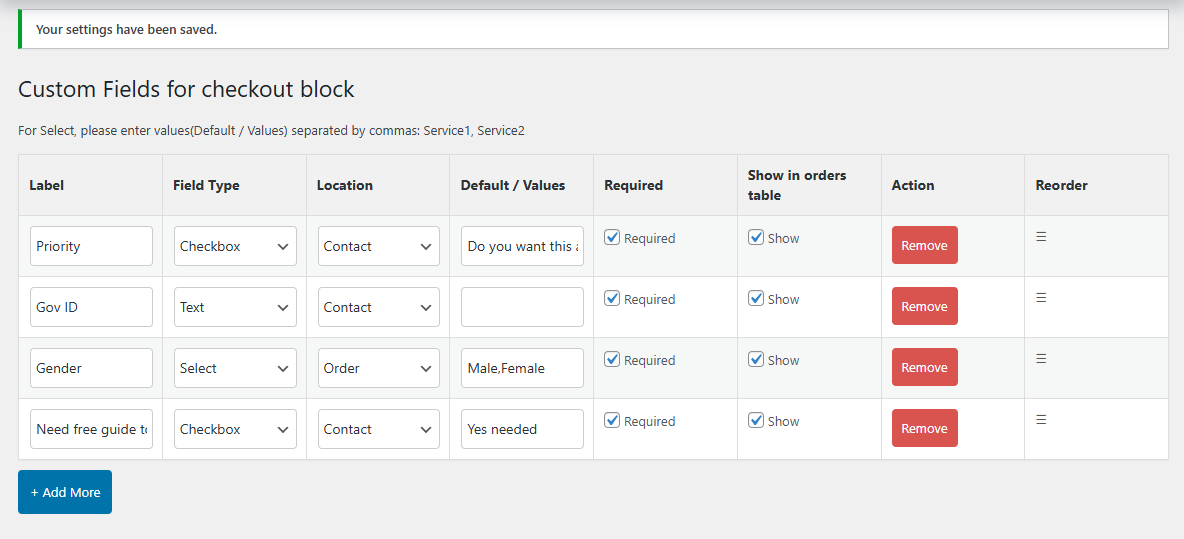Image resolution: width=1184 pixels, height=539 pixels.
Task: Toggle Show checkbox in Need free guide row
Action: point(757,421)
